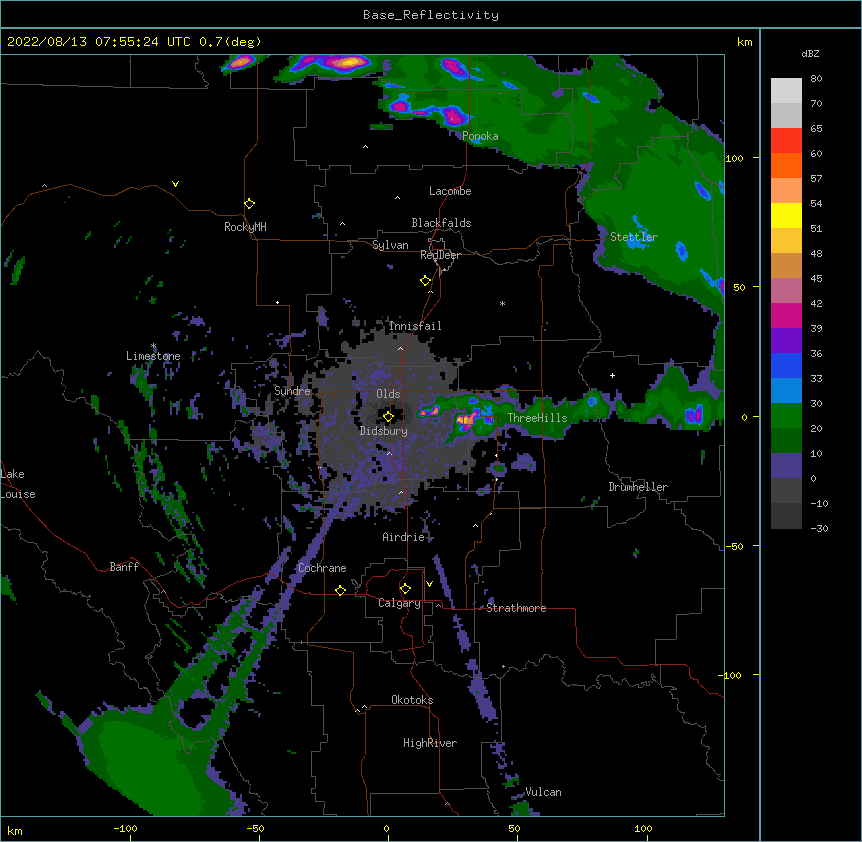
Task: Click the Sundre city label
Action: (292, 391)
